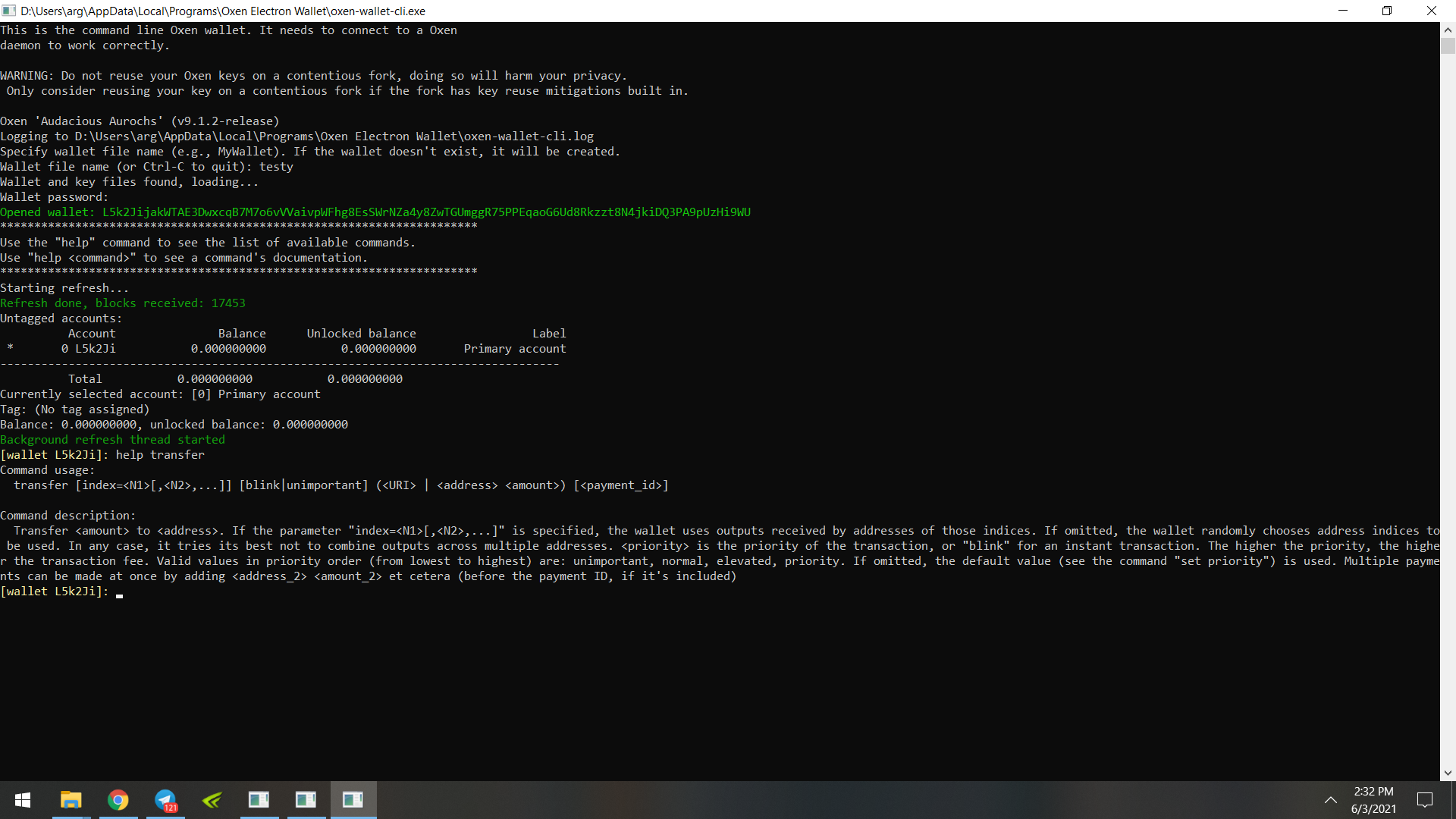This screenshot has width=1456, height=819.
Task: Expand the hidden system tray icons chevron
Action: point(1330,800)
